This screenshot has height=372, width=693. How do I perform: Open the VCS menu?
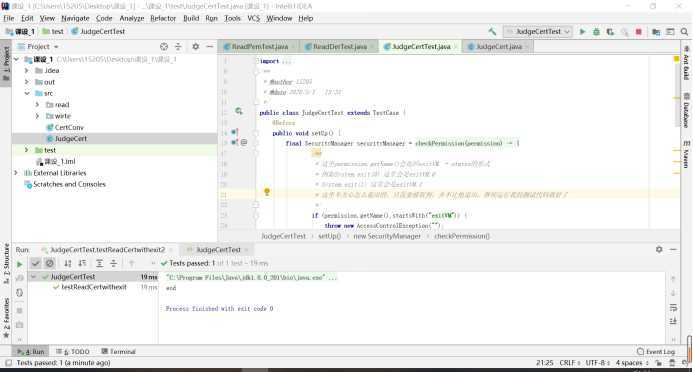click(254, 18)
